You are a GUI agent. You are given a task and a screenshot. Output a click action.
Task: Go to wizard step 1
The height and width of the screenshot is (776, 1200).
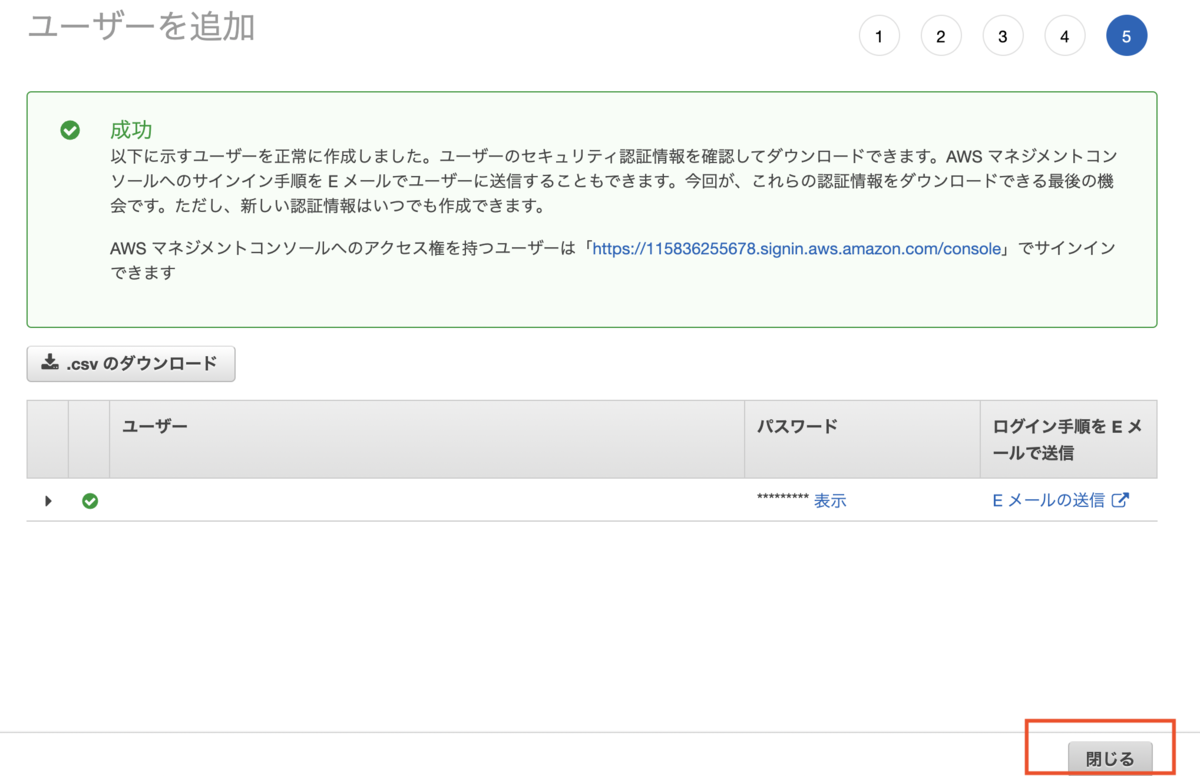879,36
